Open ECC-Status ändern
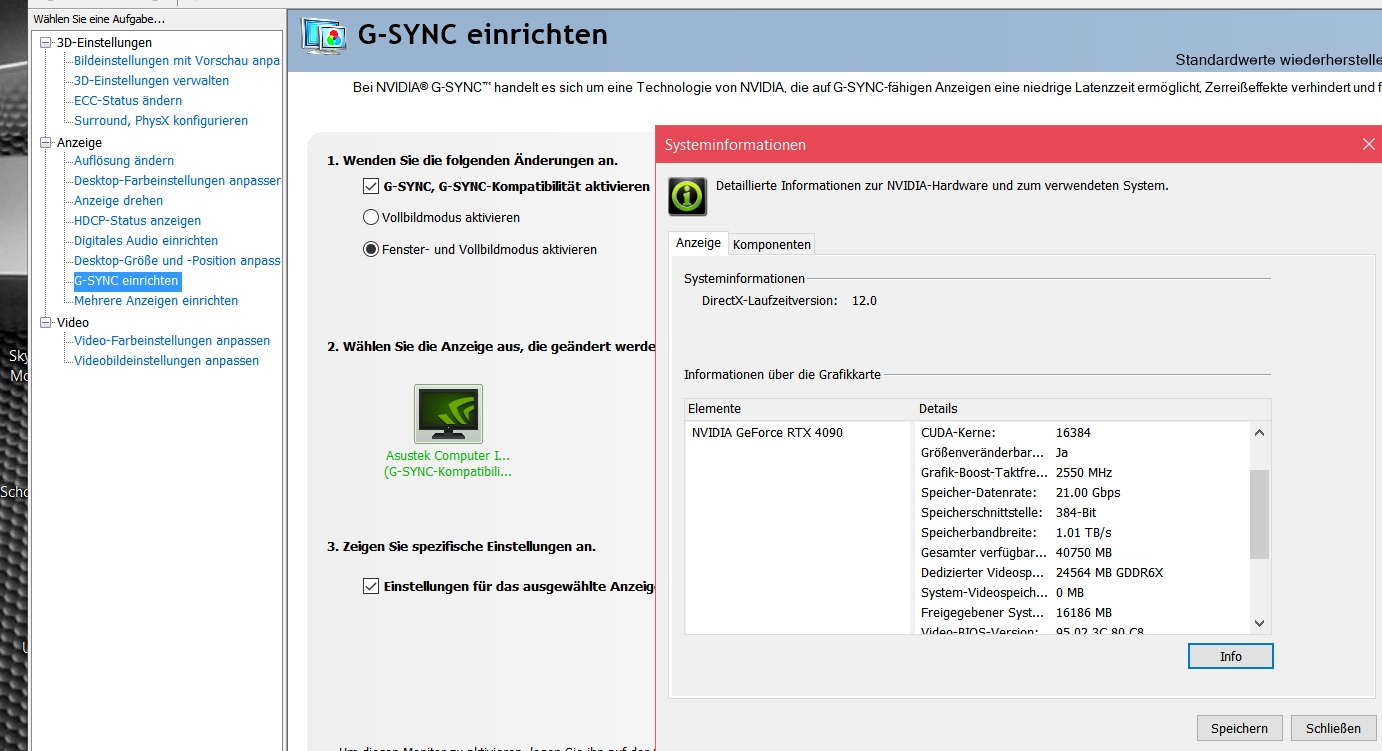This screenshot has height=751, width=1382. 128,101
